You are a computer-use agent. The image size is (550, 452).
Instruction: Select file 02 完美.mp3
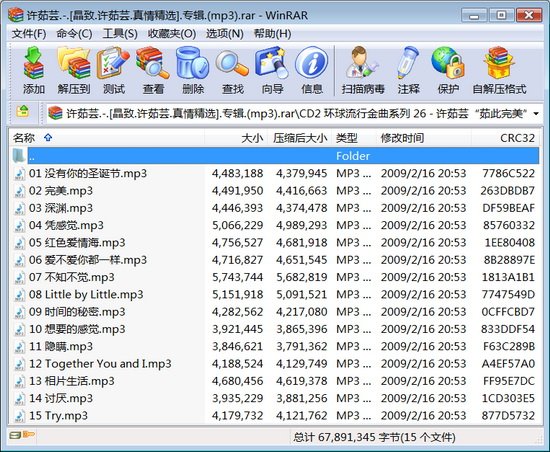pos(275,191)
